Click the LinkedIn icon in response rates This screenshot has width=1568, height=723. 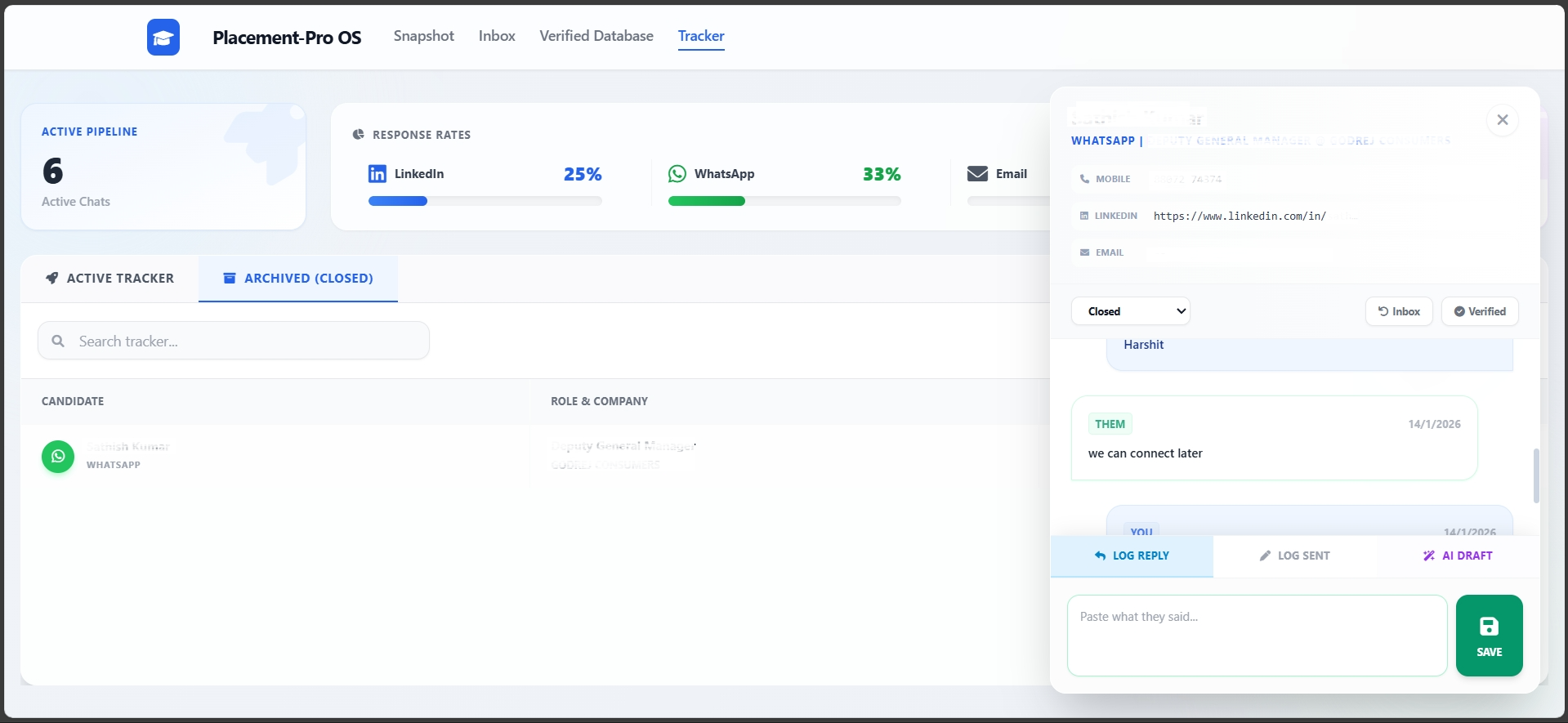tap(377, 174)
